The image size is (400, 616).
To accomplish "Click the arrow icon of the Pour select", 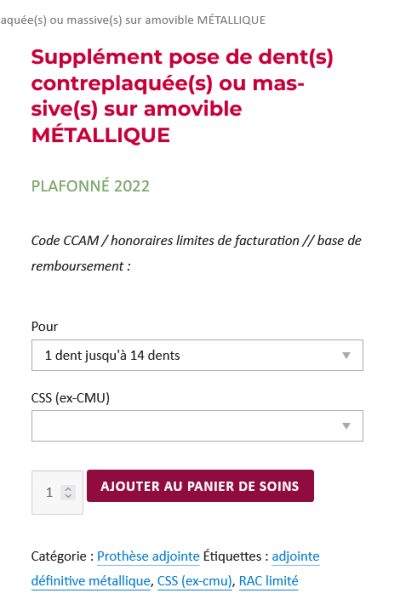I will [x=346, y=356].
